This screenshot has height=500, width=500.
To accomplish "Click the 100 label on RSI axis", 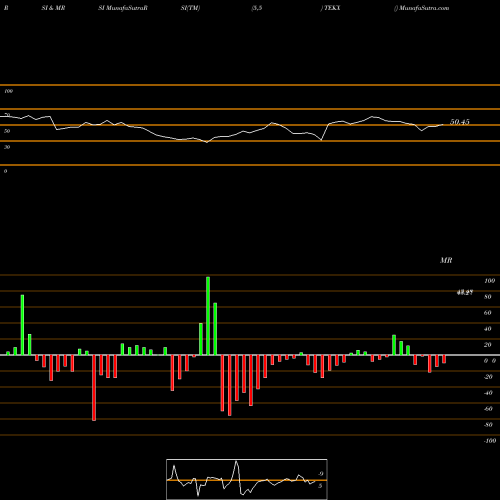I will (x=8, y=91).
